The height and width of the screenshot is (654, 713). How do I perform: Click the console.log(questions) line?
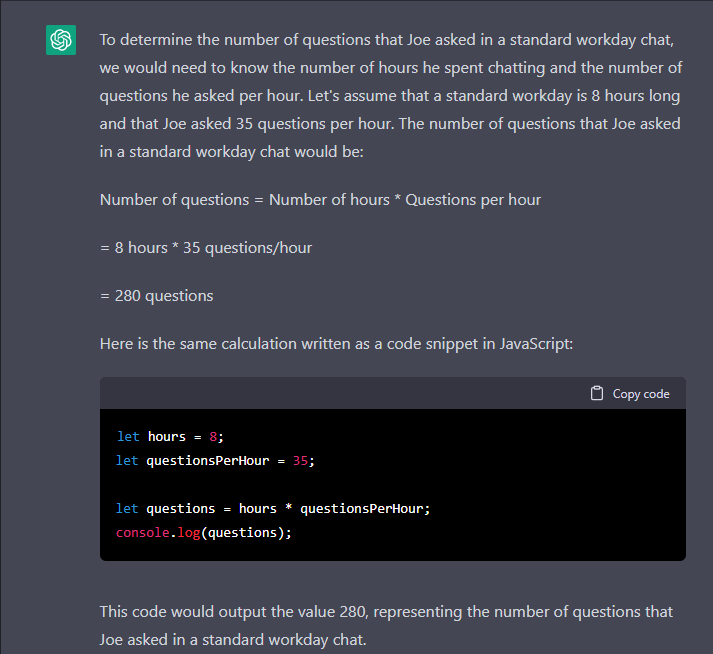pyautogui.click(x=204, y=533)
